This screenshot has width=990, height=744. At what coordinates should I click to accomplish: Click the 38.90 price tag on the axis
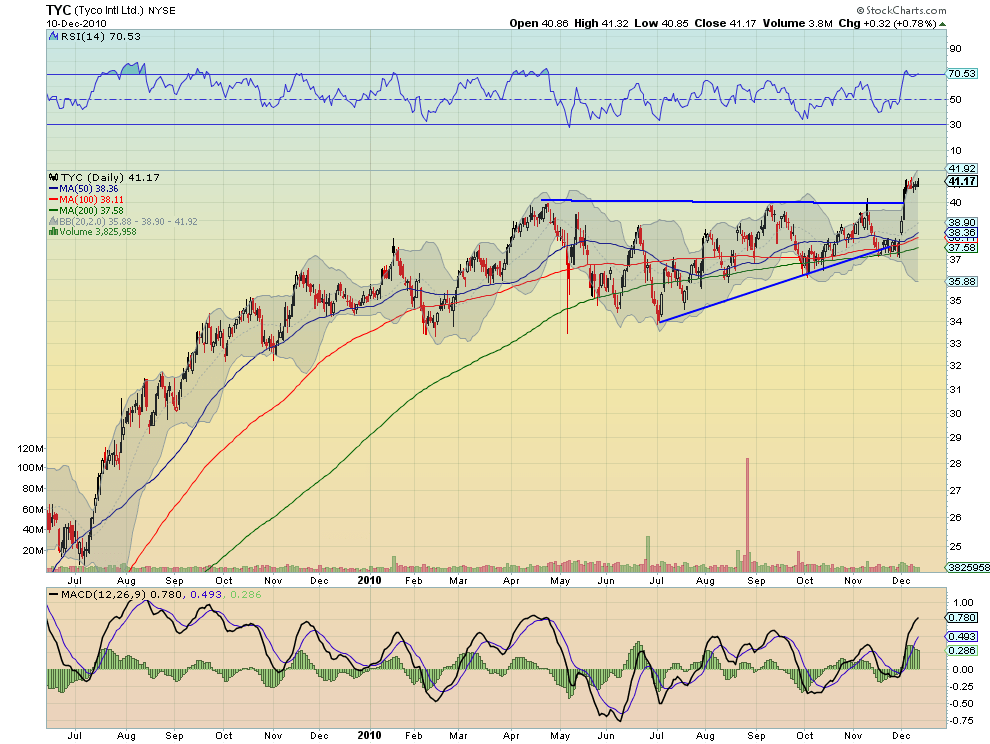tap(962, 222)
